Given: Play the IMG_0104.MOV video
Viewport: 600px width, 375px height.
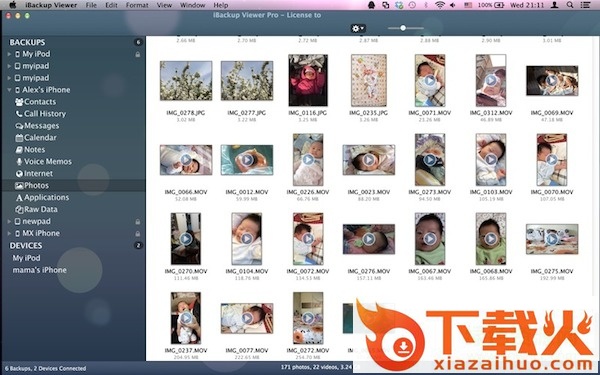Looking at the screenshot, I should coord(247,239).
